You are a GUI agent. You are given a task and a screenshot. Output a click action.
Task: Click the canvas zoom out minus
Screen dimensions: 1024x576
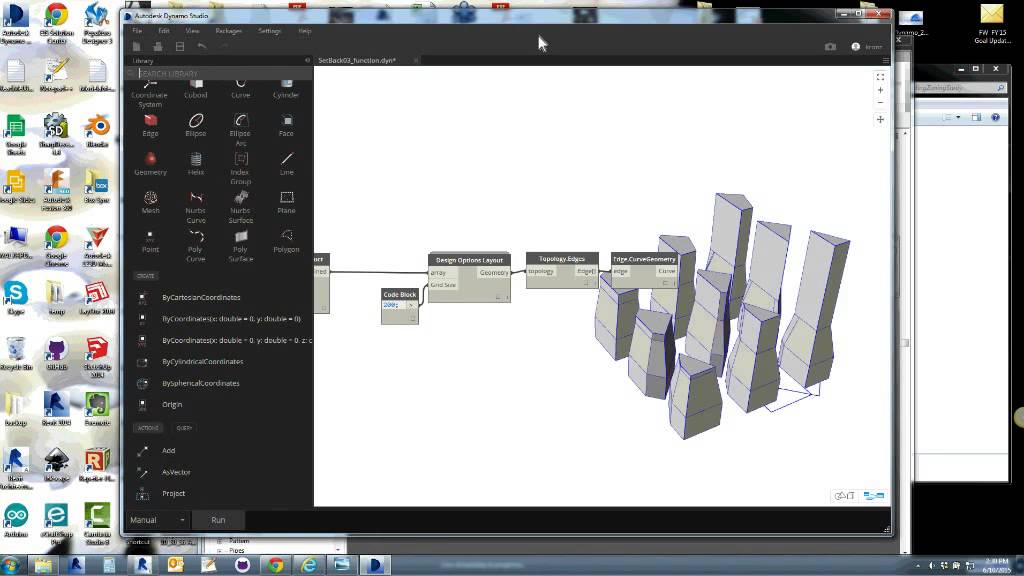[880, 103]
